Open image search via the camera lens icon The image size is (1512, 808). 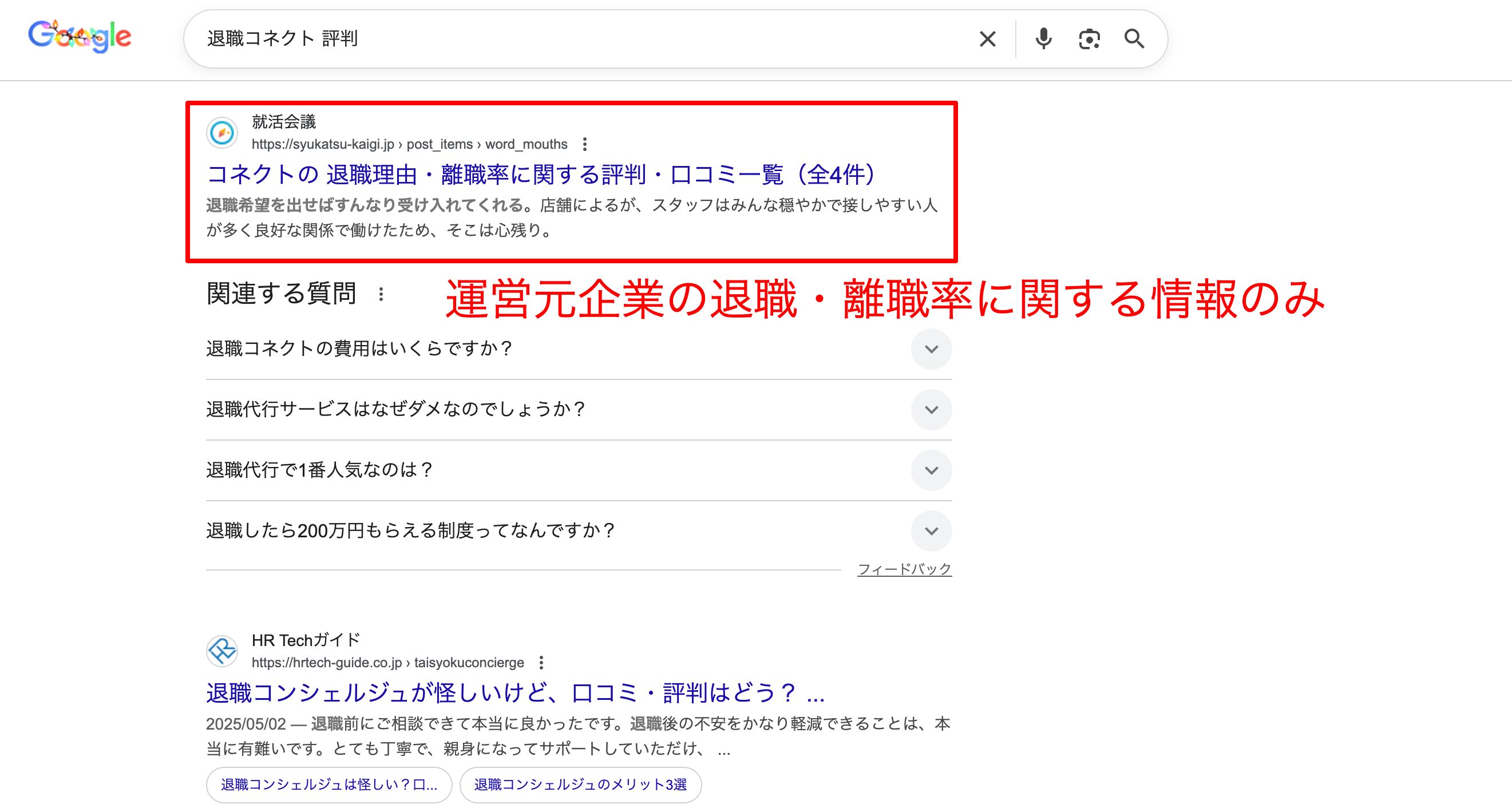(x=1090, y=39)
